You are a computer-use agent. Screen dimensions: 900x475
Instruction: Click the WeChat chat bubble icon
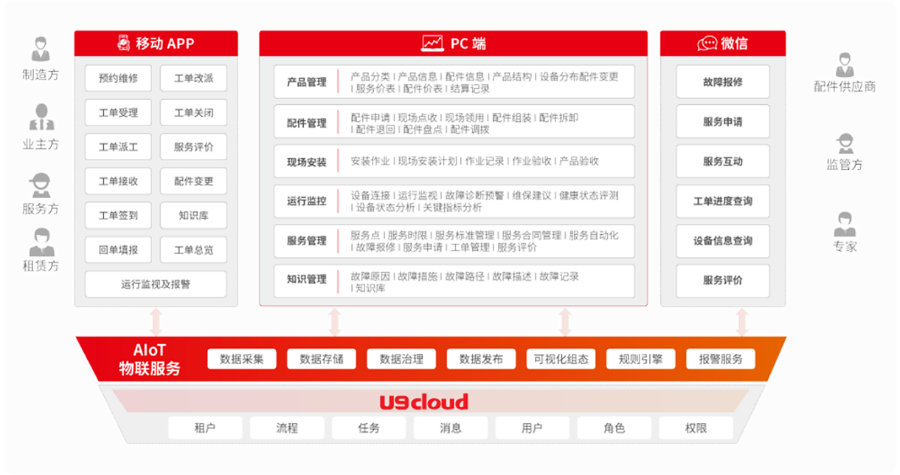click(707, 43)
